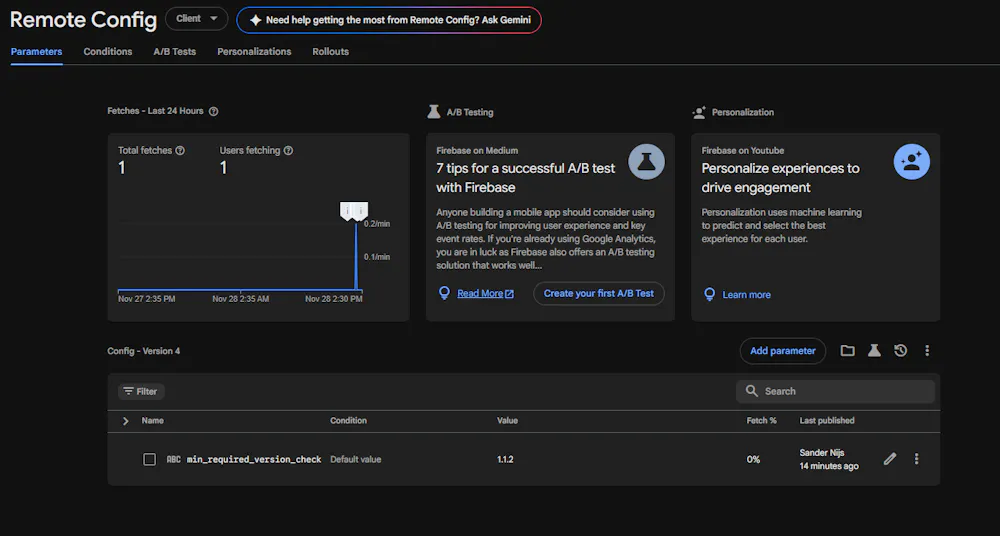Expand all rows with the header chevron
The height and width of the screenshot is (536, 1000).
tap(125, 421)
